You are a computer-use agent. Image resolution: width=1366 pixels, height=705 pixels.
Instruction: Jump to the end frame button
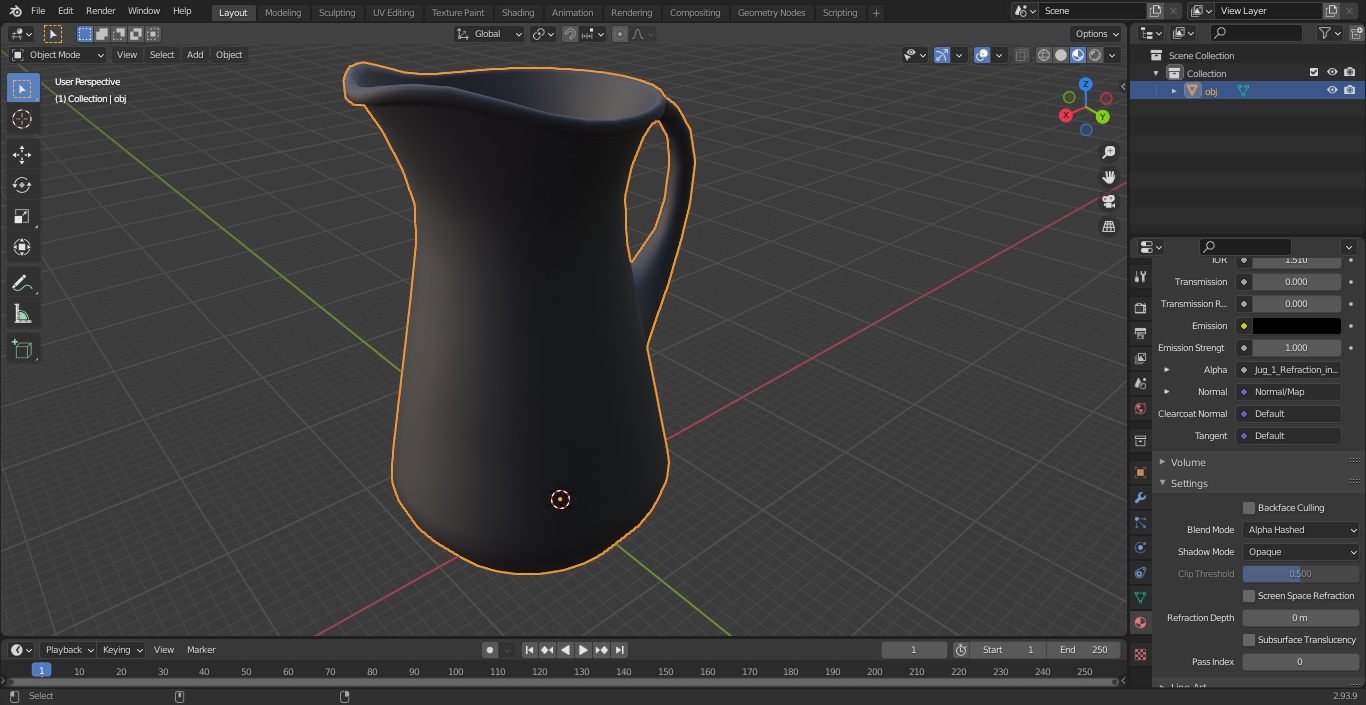(x=620, y=650)
